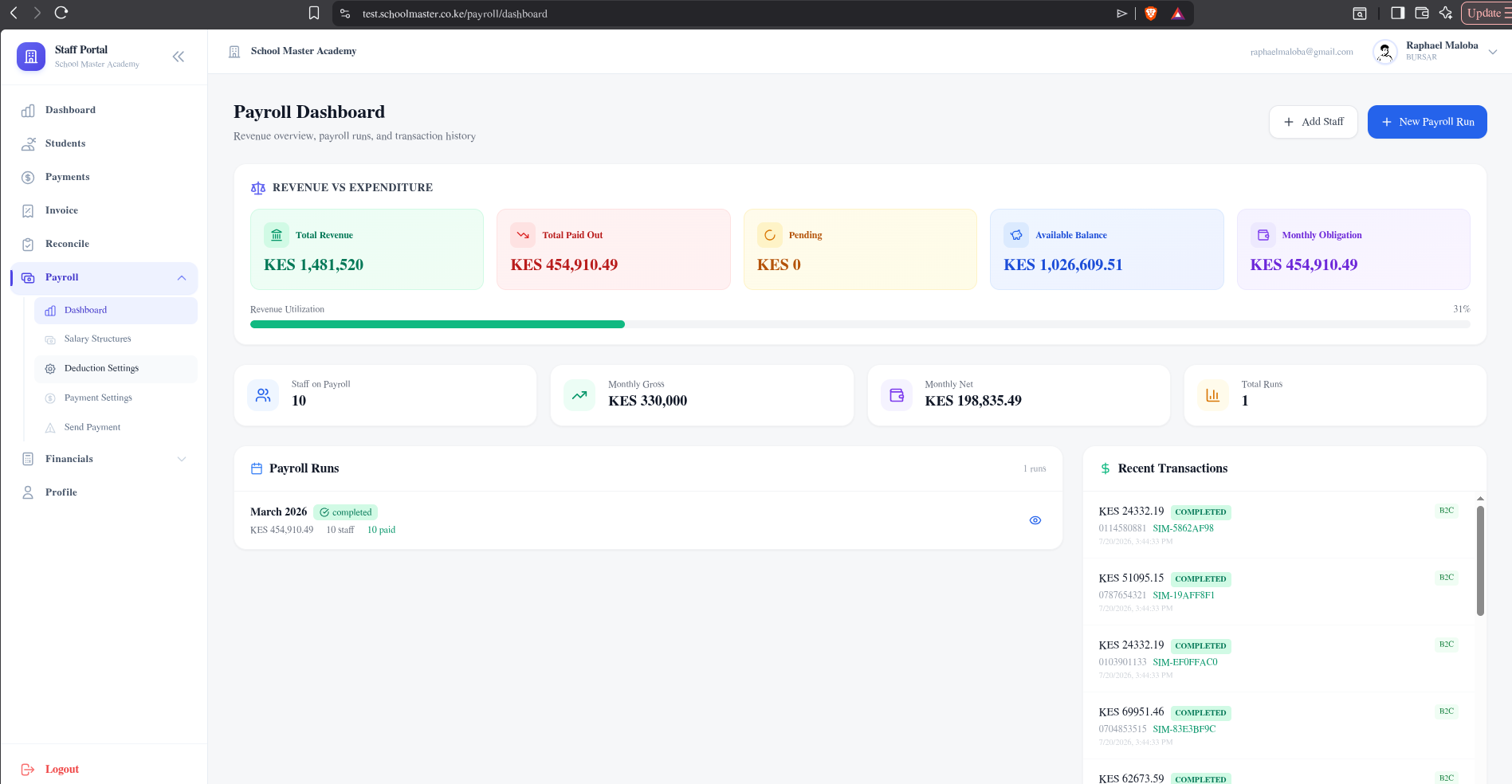Click the Profile person icon in sidebar
The image size is (1512, 784).
click(28, 492)
